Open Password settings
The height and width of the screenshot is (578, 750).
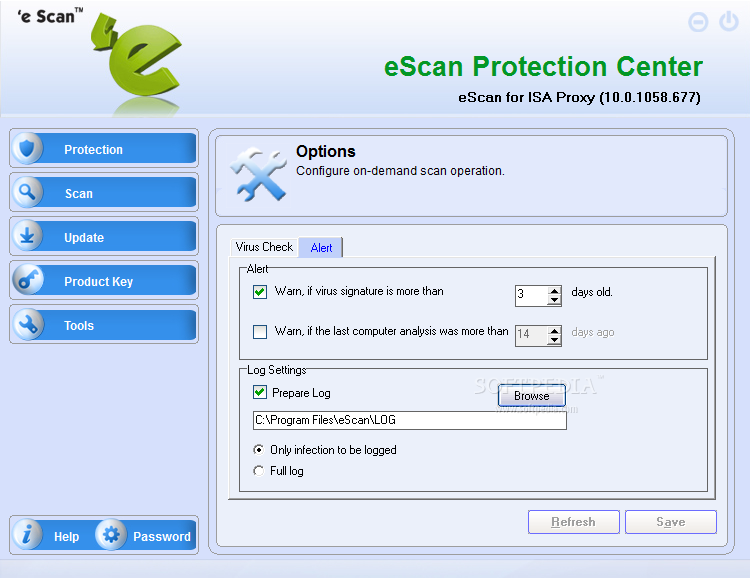pos(162,537)
